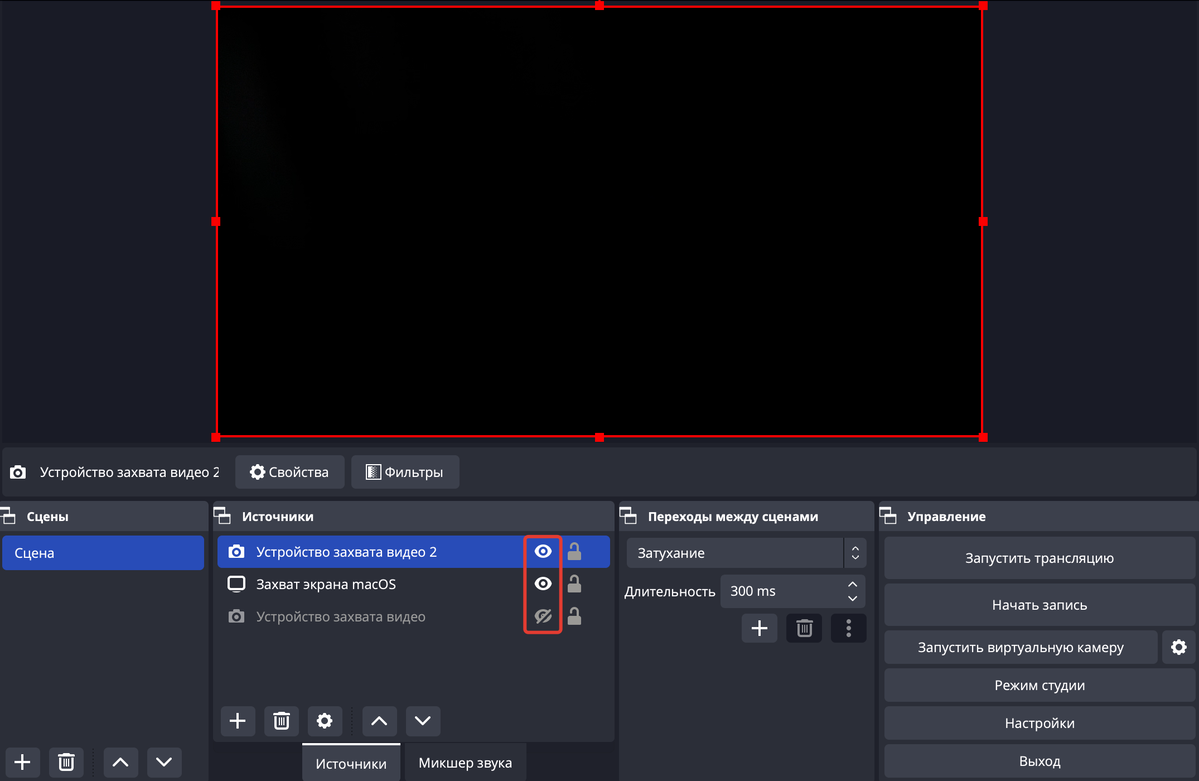Open transition options via the three-dot icon
The height and width of the screenshot is (781, 1199).
(848, 628)
